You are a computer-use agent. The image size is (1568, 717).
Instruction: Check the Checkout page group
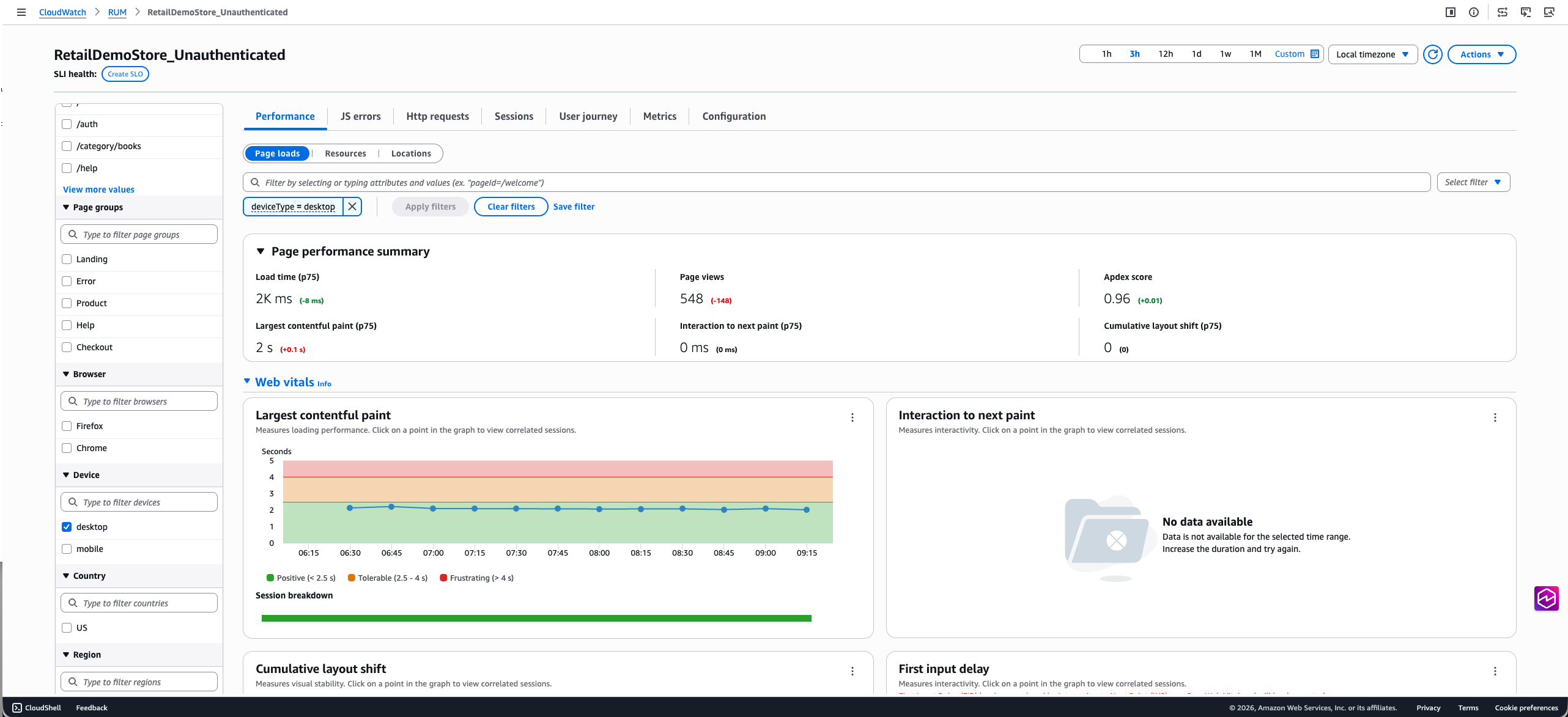coord(67,347)
